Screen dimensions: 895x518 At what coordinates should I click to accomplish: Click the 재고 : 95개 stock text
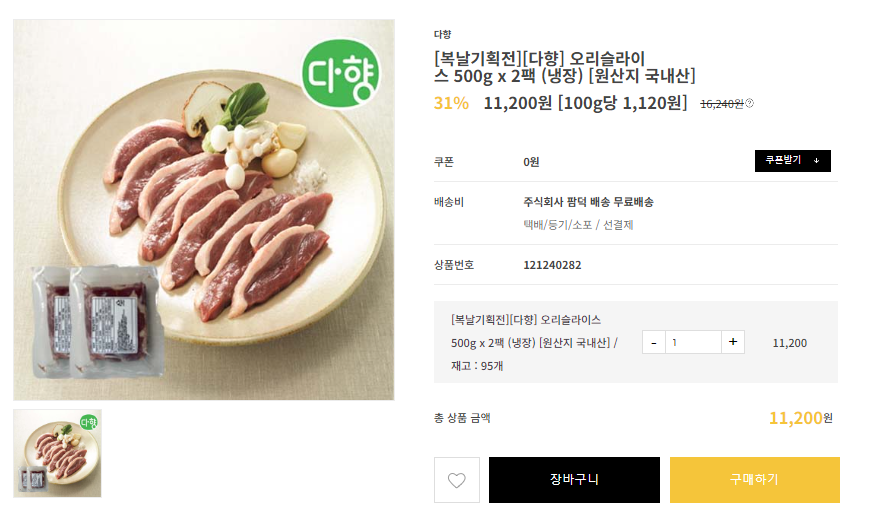pyautogui.click(x=477, y=366)
